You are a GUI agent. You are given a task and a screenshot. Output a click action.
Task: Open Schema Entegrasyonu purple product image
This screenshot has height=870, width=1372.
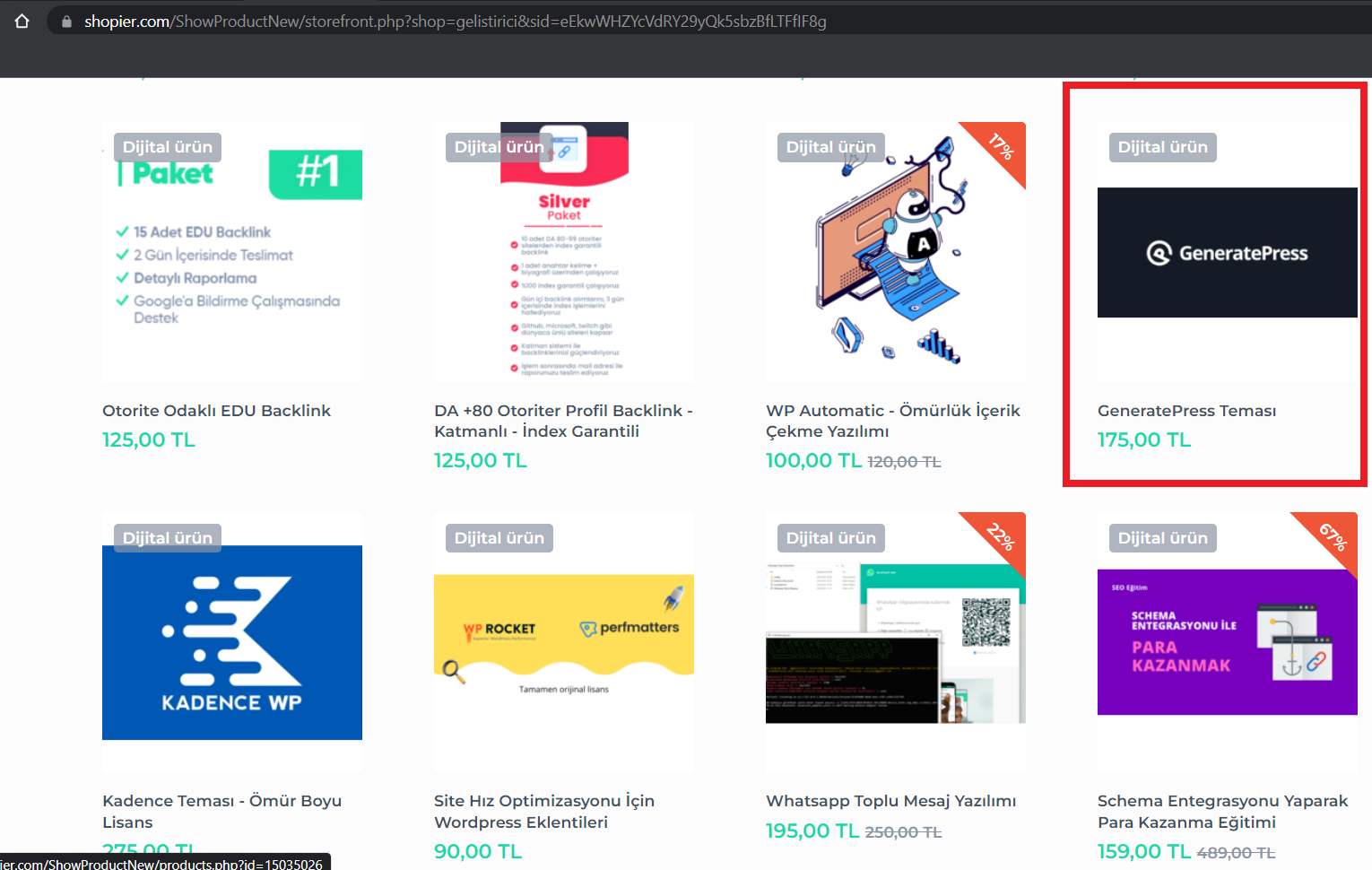(1228, 642)
